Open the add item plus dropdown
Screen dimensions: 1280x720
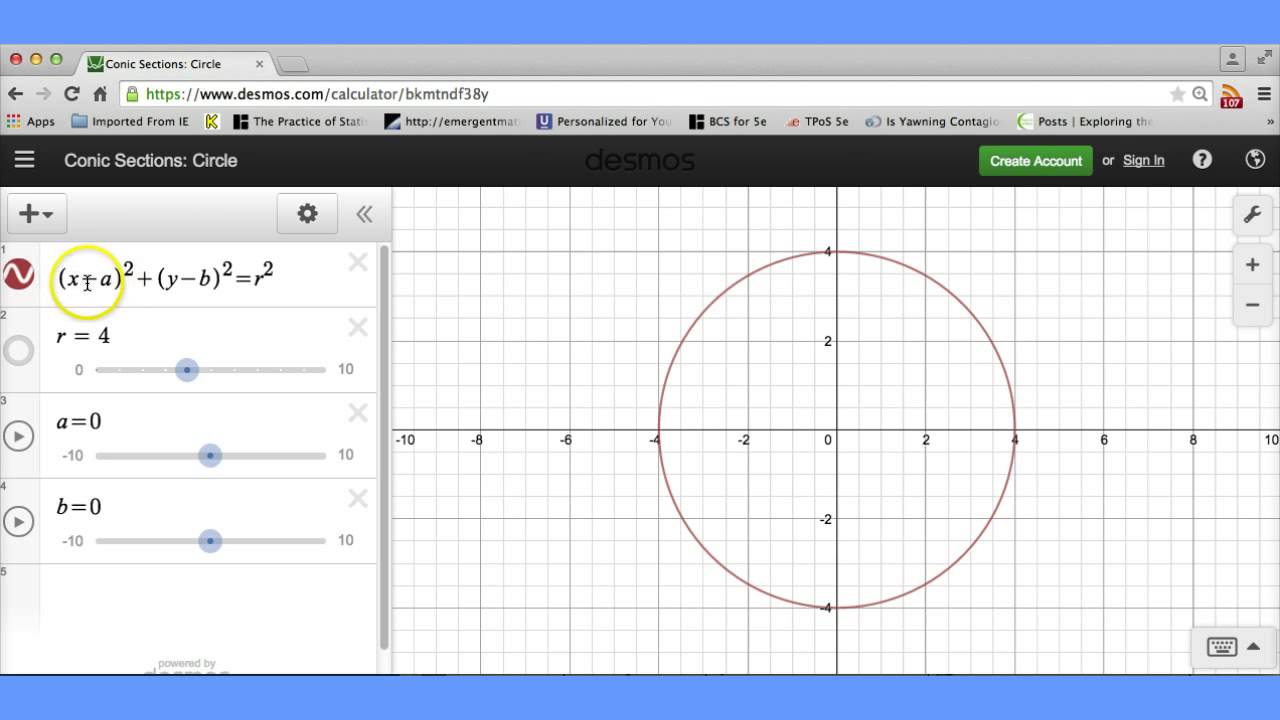click(37, 213)
